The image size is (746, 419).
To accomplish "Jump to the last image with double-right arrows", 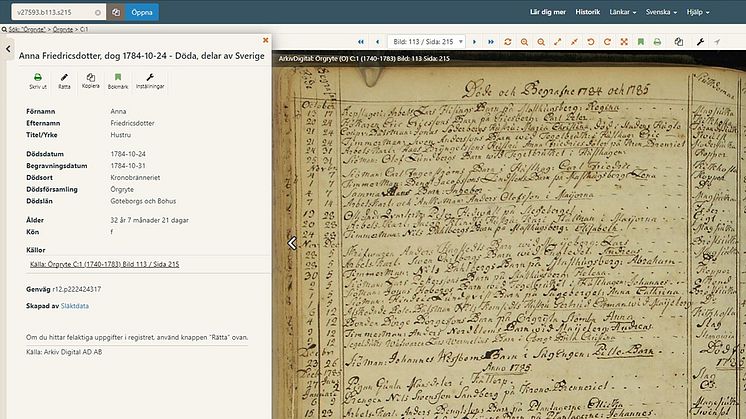I will click(x=491, y=42).
